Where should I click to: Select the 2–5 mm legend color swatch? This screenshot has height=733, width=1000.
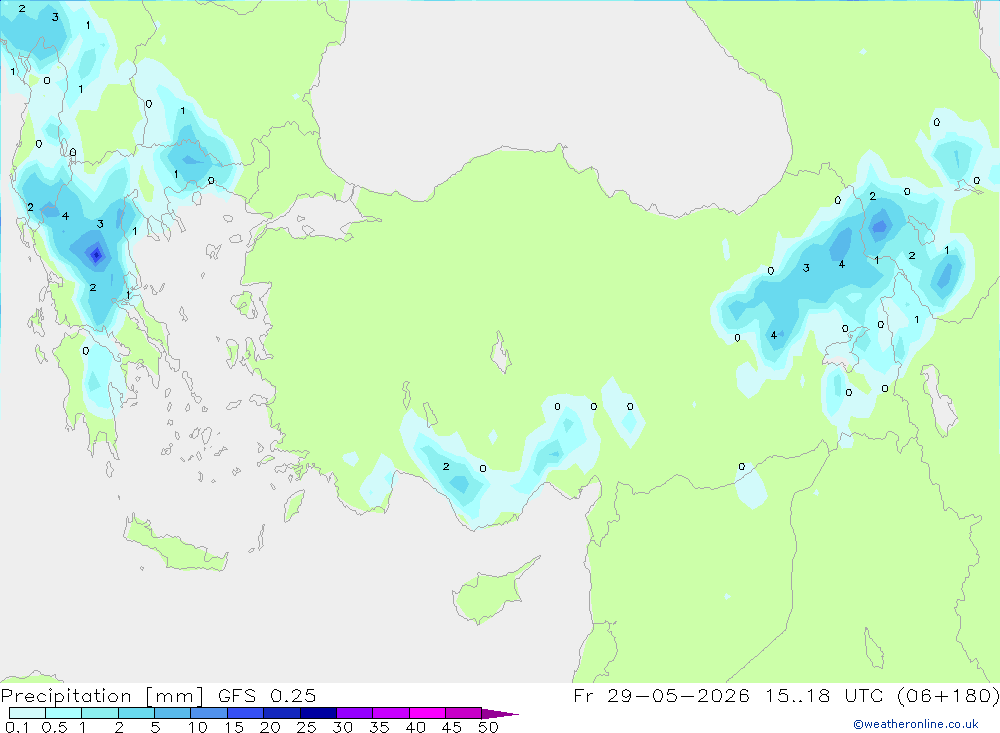pyautogui.click(x=136, y=713)
